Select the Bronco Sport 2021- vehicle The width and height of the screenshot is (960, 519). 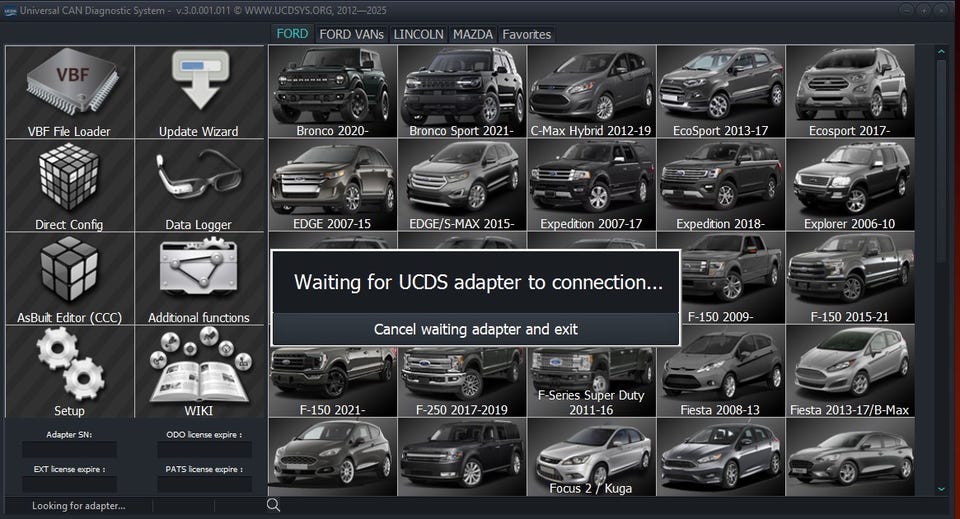click(462, 92)
